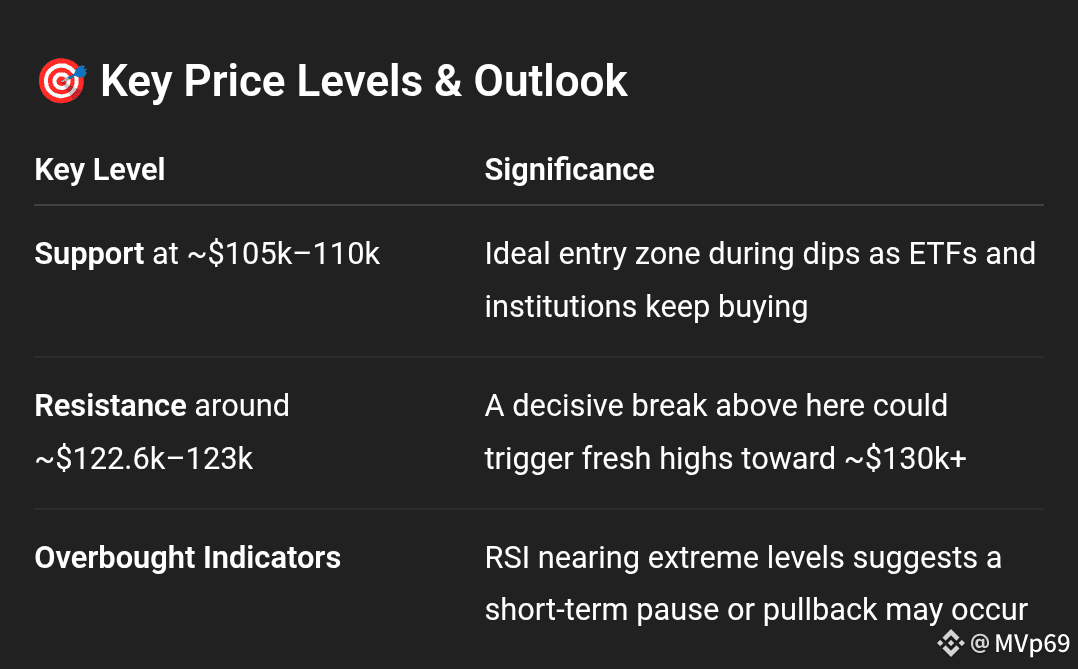Click the word around after Resistance

pos(242,406)
